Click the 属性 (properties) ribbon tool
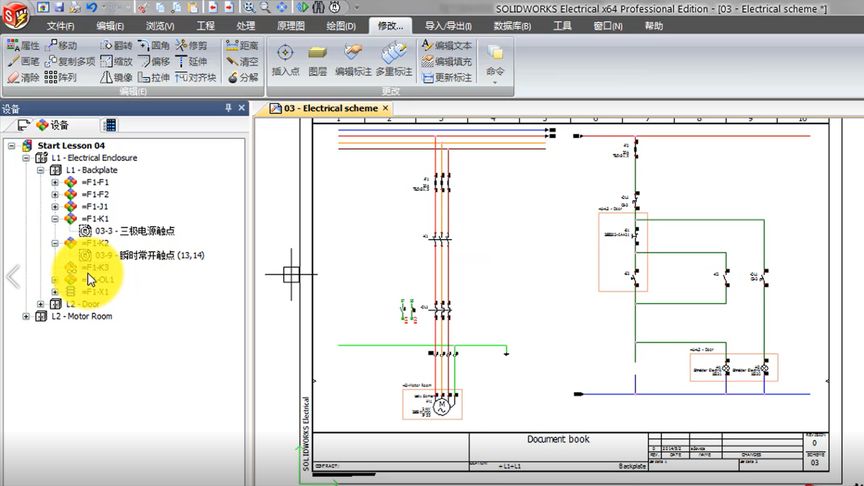This screenshot has height=486, width=864. point(23,45)
